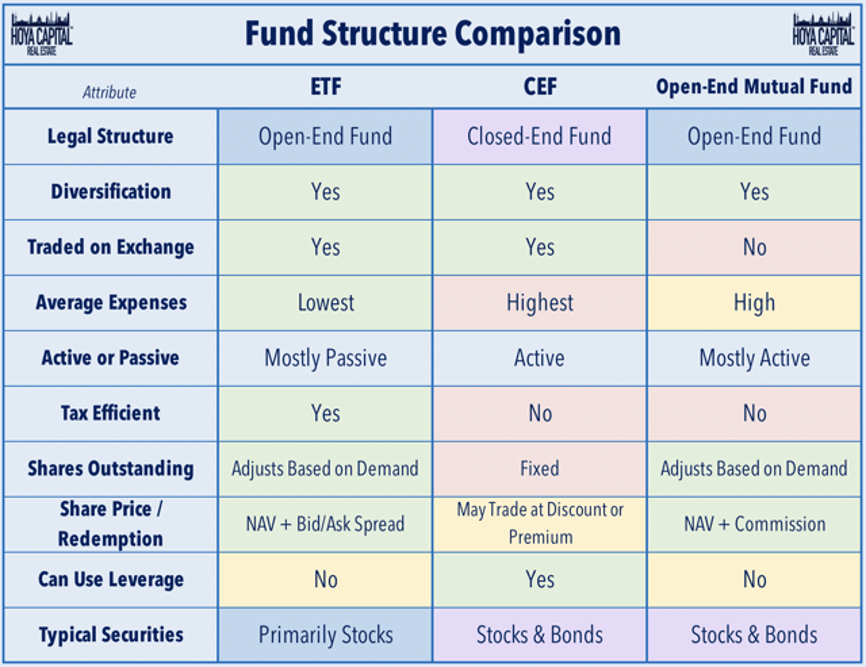Click the Fund Structure Comparison title
This screenshot has width=866, height=667.
point(433,34)
